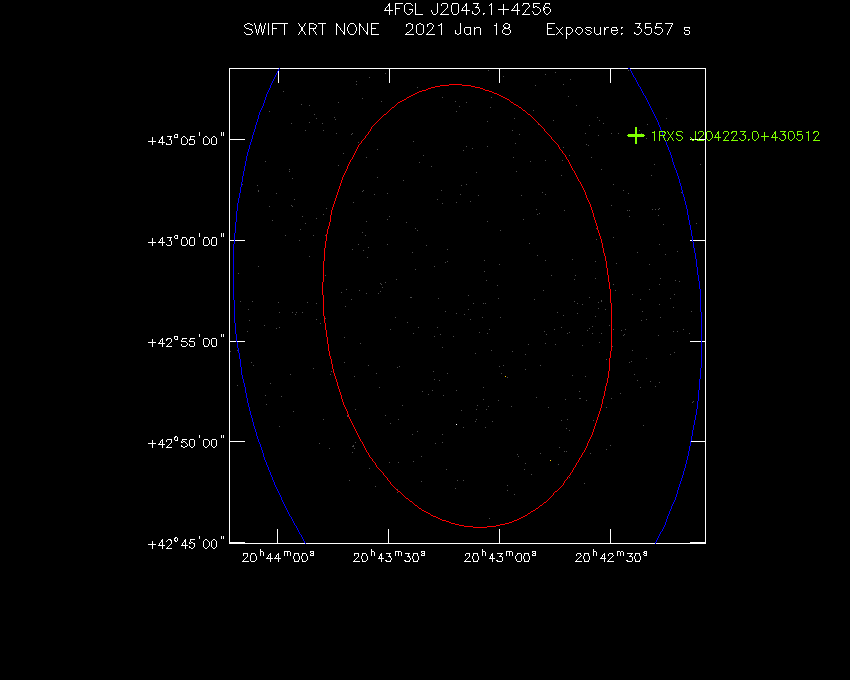Select the 1RXS J204223.0+430512 source label
850x680 pixels.
735,136
